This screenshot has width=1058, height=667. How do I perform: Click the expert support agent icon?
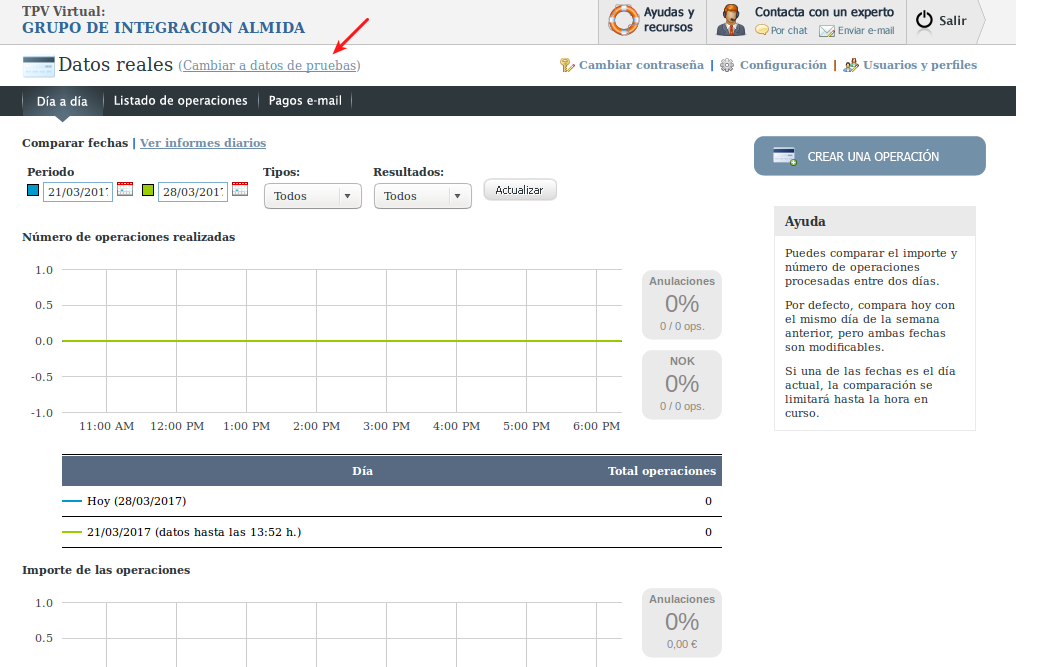click(732, 20)
